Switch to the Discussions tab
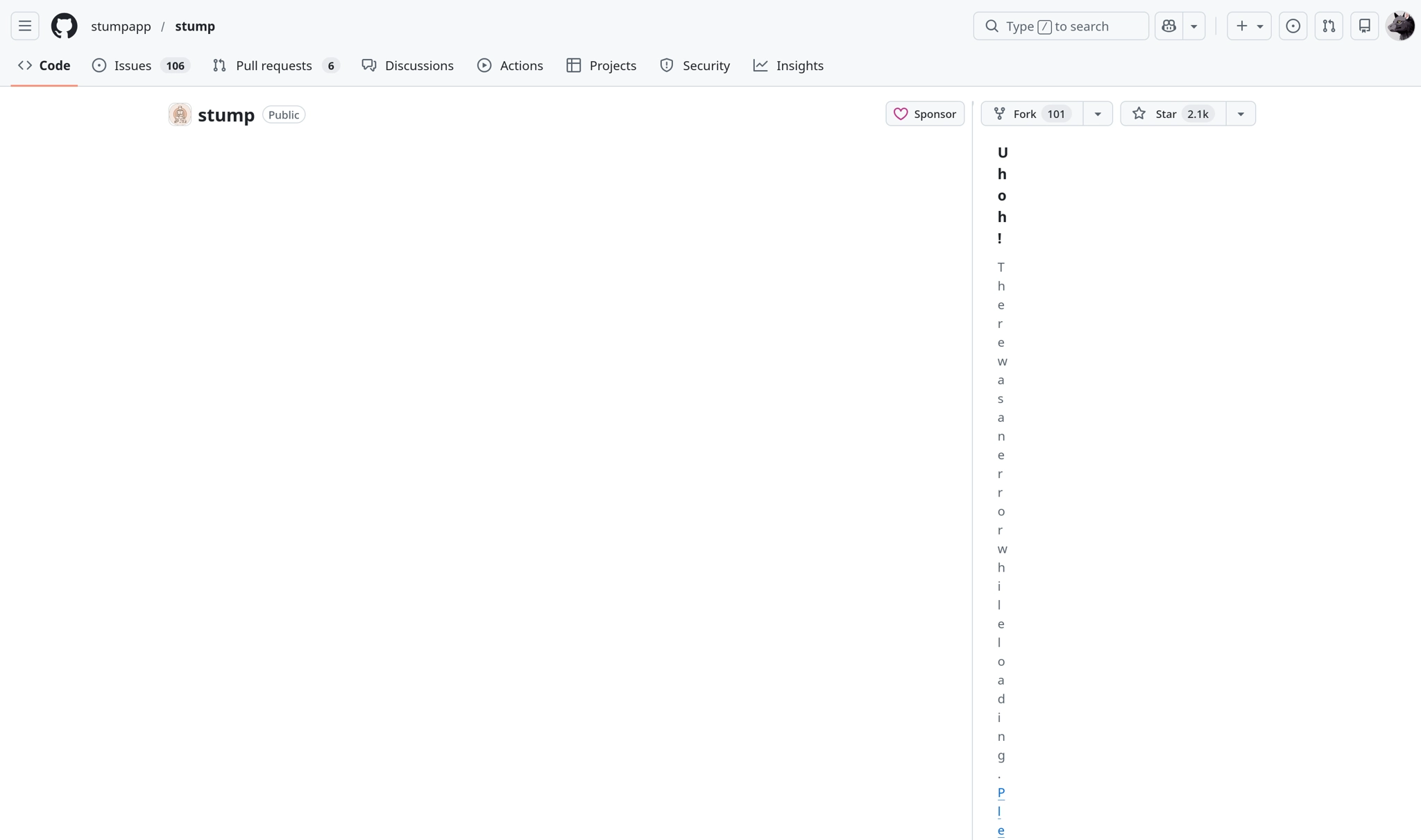The image size is (1421, 840). coord(408,65)
